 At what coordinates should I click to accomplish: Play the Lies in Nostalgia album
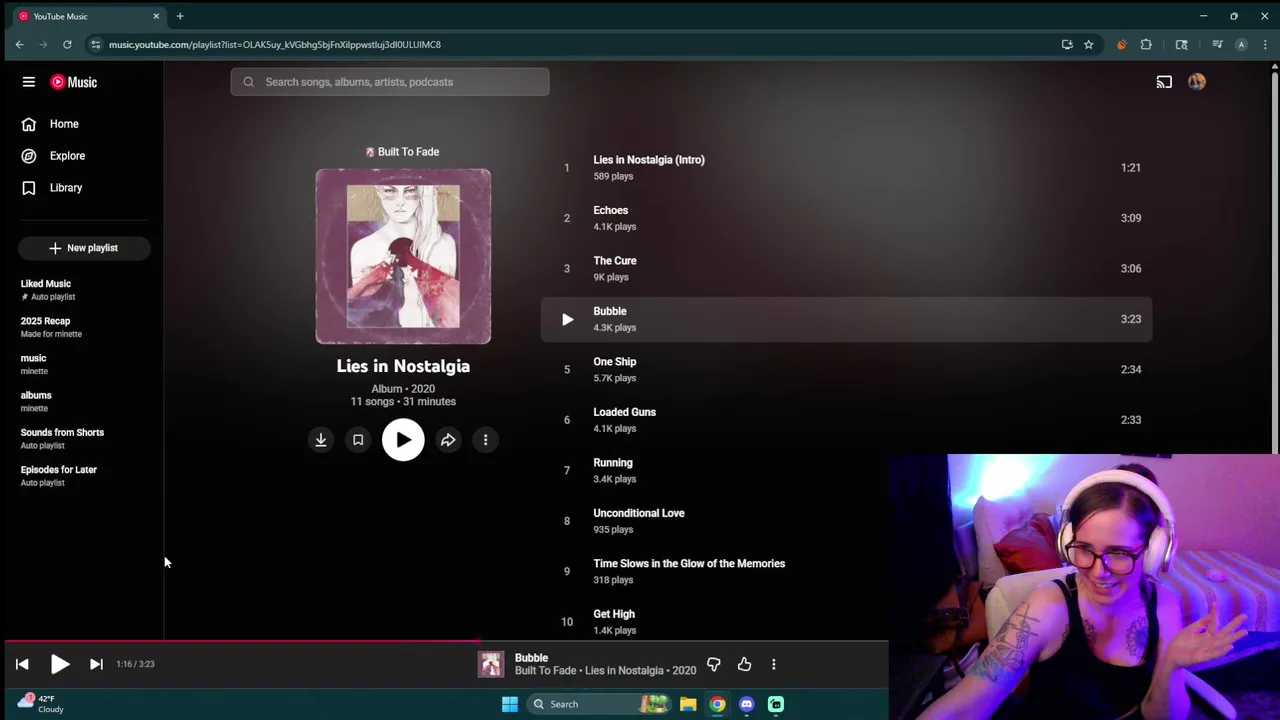(x=403, y=440)
